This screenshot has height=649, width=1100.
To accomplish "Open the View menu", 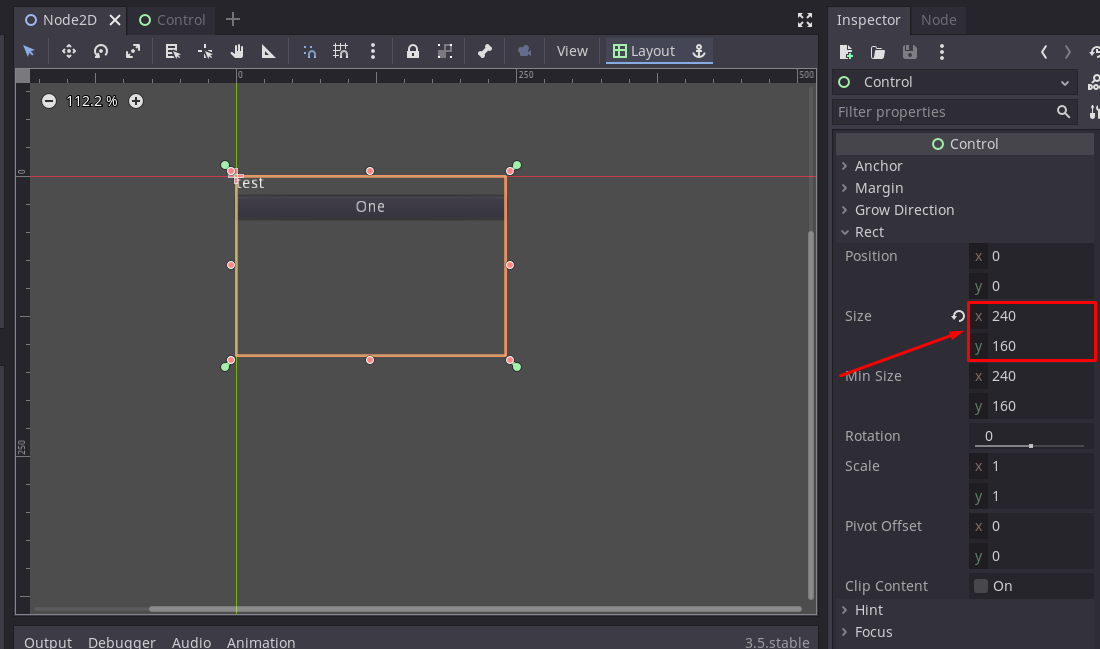I will 572,50.
